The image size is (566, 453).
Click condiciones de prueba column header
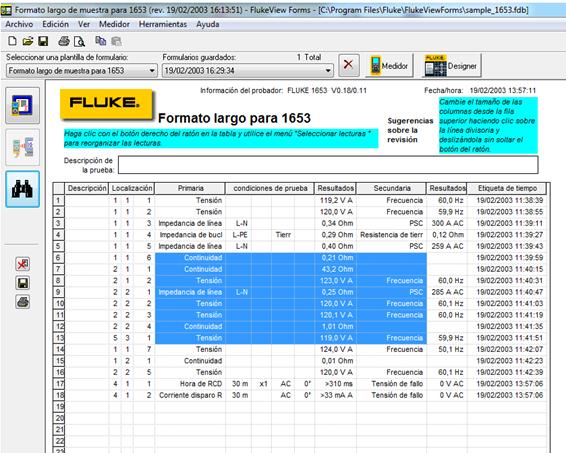pyautogui.click(x=270, y=188)
